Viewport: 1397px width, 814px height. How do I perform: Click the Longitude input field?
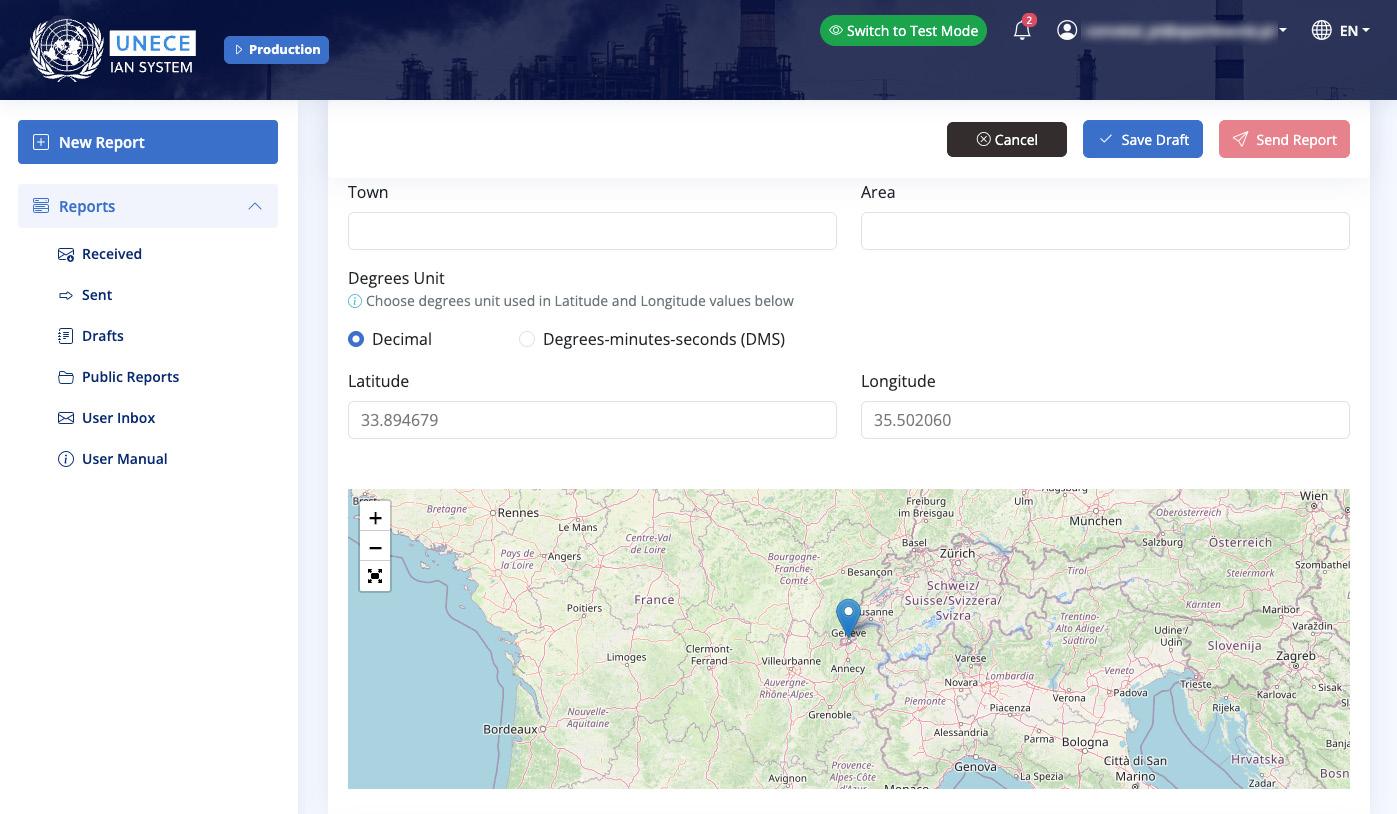point(1105,420)
